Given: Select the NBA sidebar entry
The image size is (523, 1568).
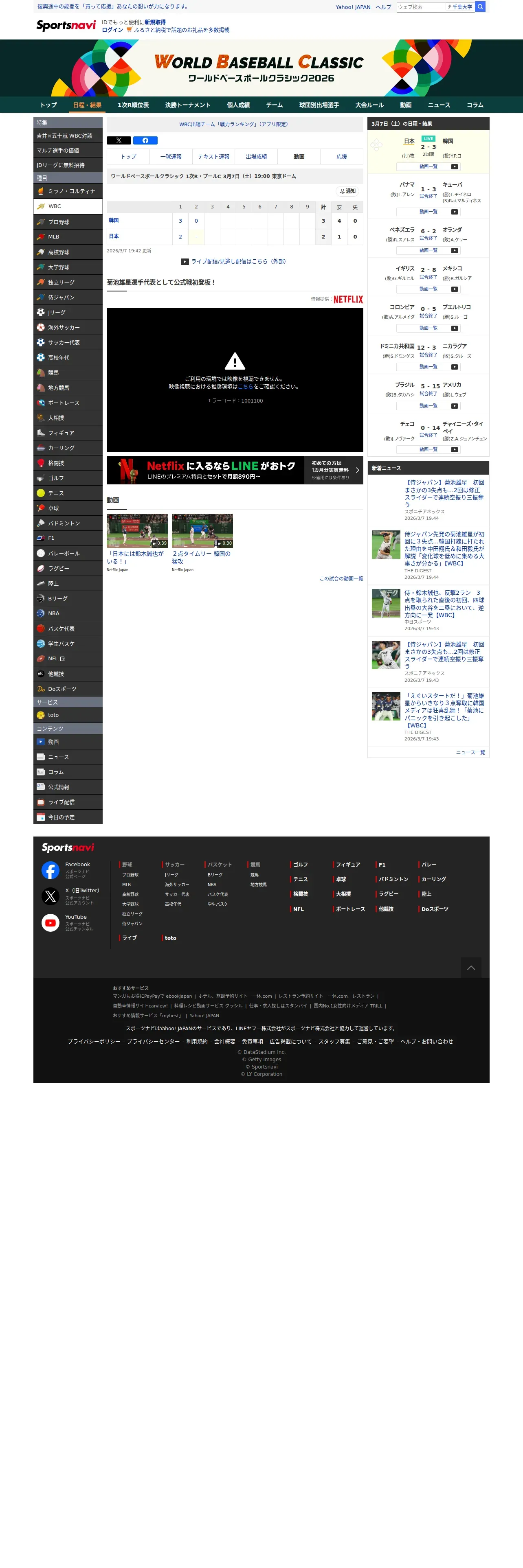Looking at the screenshot, I should [68, 613].
